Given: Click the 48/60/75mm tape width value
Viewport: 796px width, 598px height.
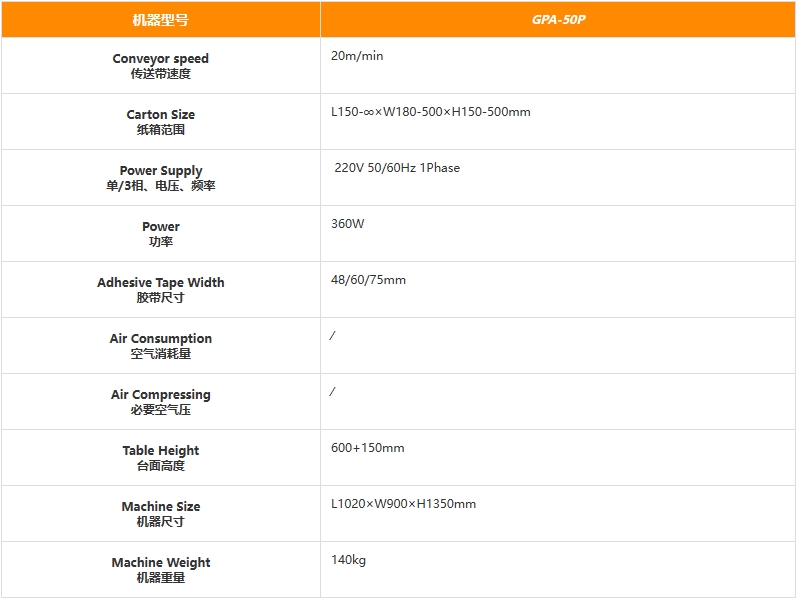Looking at the screenshot, I should (368, 280).
